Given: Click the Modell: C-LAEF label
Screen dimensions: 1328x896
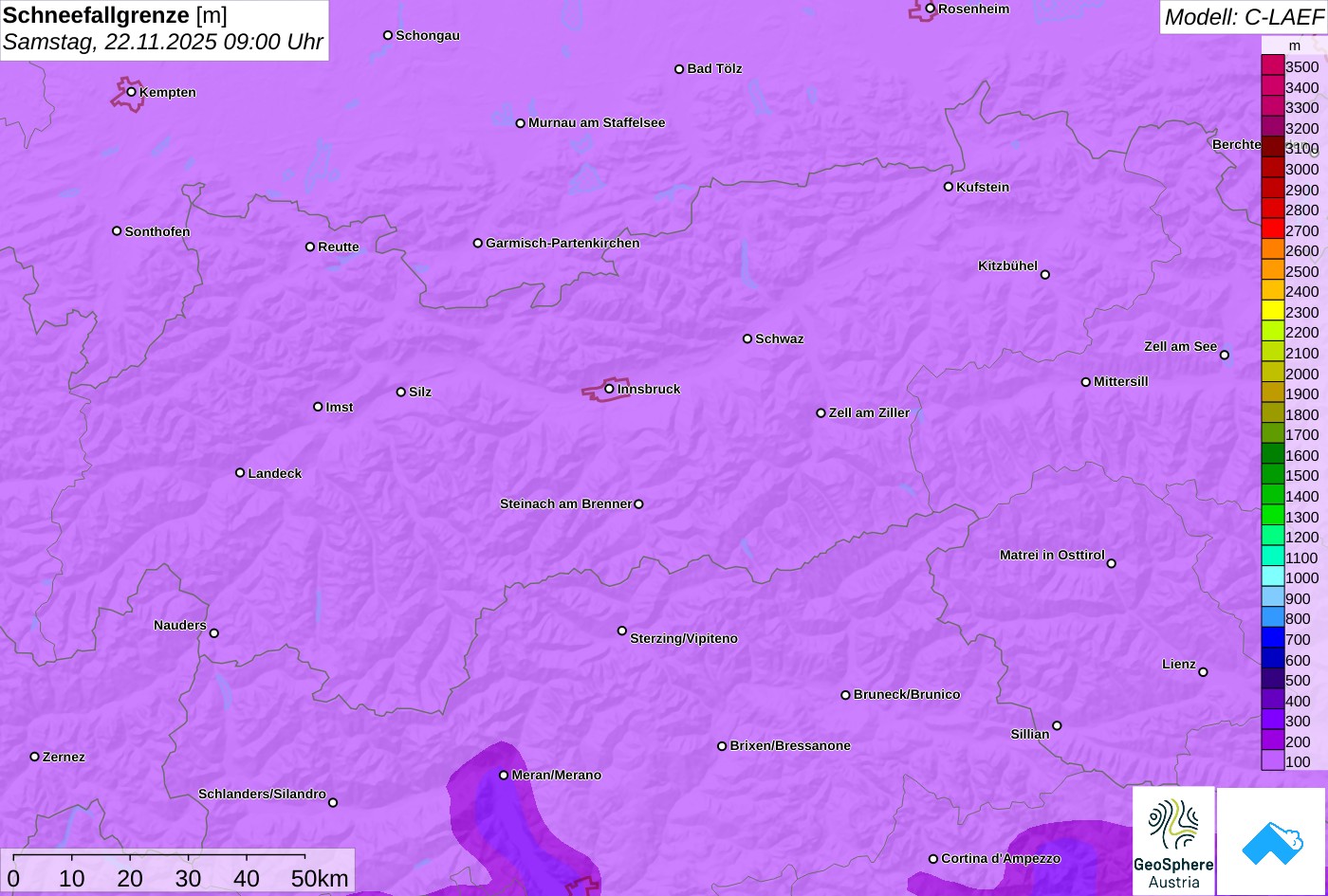Looking at the screenshot, I should point(1243,17).
